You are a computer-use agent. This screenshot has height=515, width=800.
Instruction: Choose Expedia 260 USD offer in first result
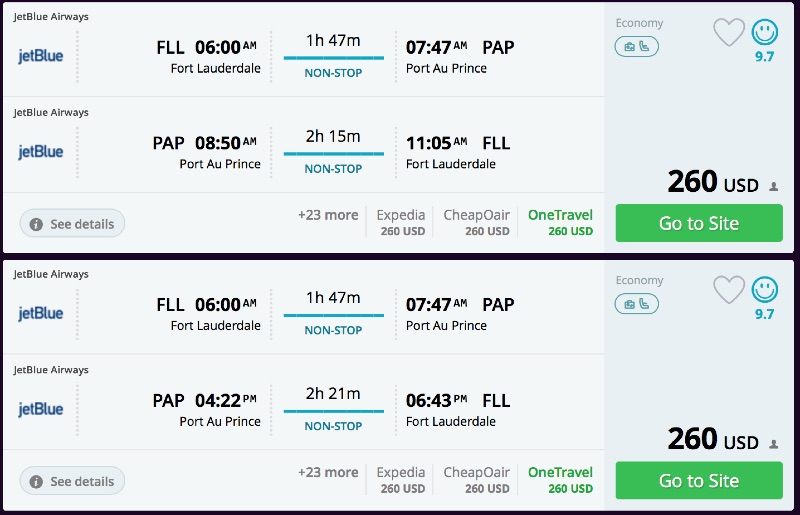coord(401,222)
